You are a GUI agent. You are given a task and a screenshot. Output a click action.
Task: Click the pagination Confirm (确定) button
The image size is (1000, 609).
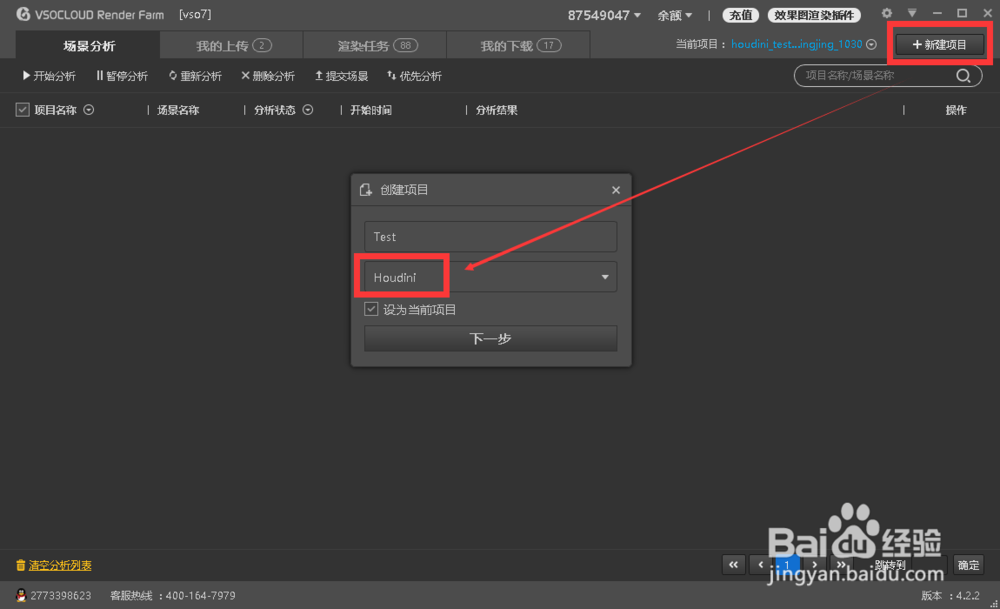click(x=968, y=564)
